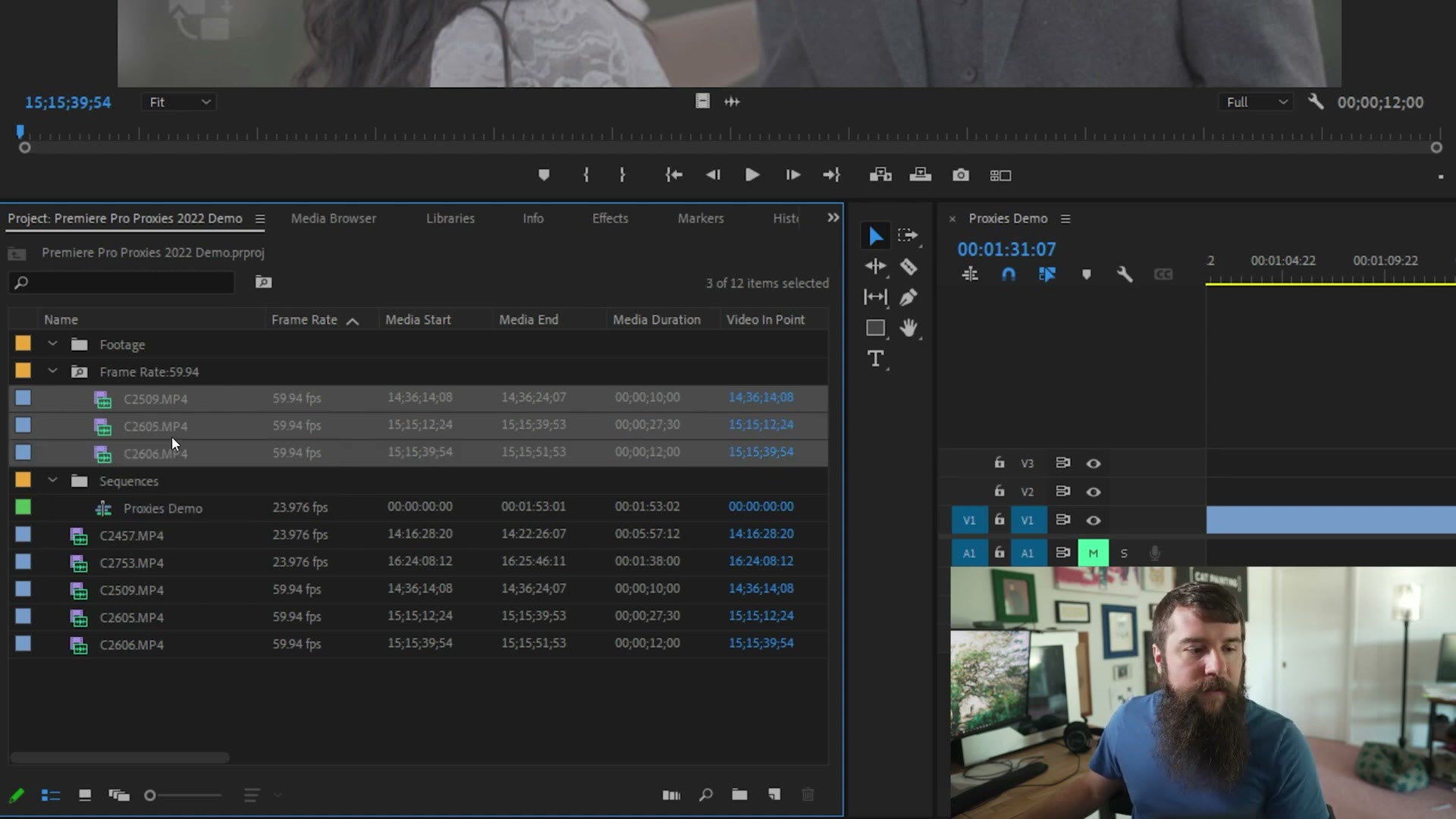Viewport: 1456px width, 819px height.
Task: Step forward one frame
Action: pos(792,175)
